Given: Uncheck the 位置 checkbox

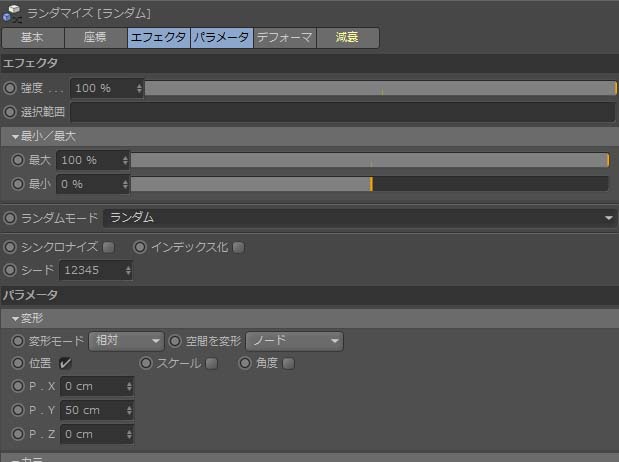Looking at the screenshot, I should point(65,364).
